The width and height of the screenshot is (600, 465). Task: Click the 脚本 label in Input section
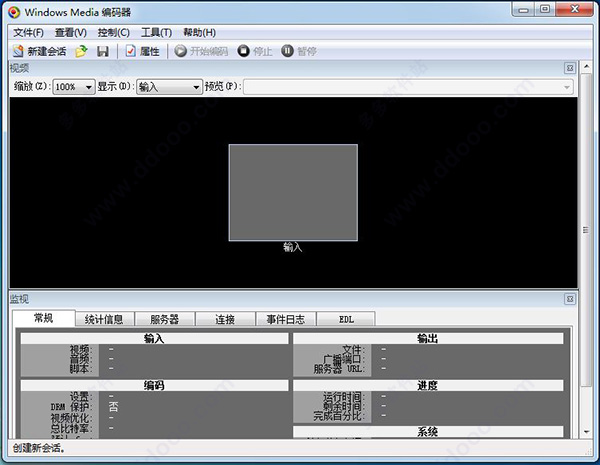(81, 369)
